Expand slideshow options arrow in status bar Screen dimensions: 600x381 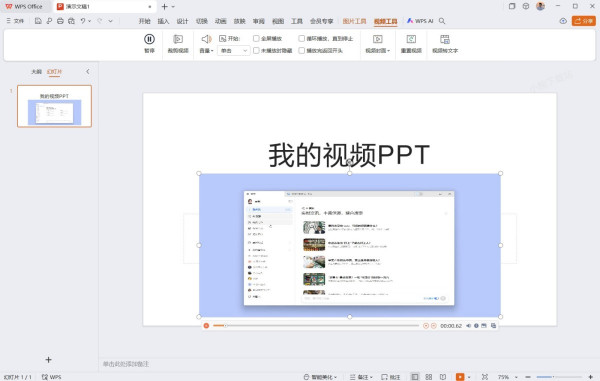coord(469,377)
